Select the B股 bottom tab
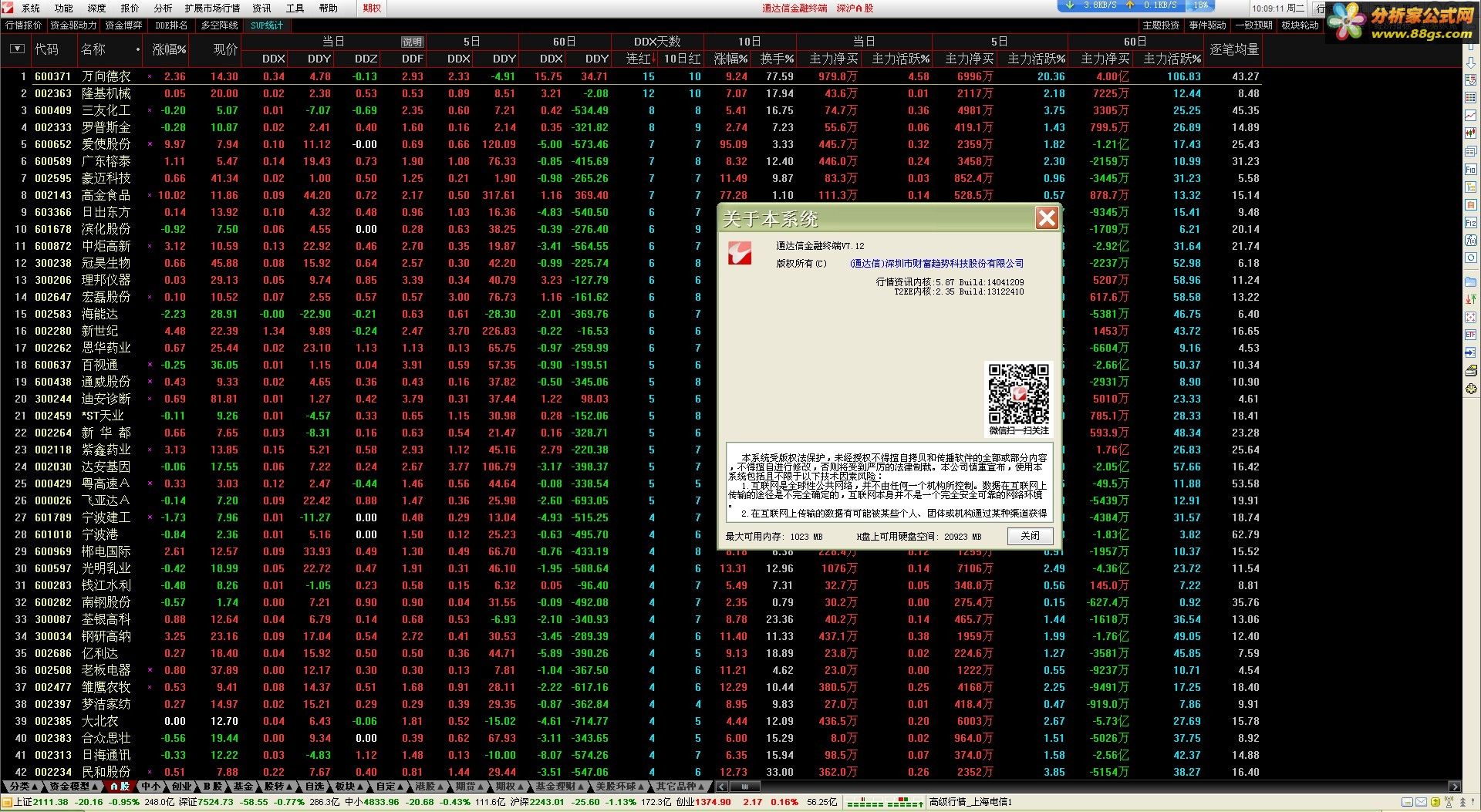Image resolution: width=1481 pixels, height=812 pixels. [x=213, y=787]
